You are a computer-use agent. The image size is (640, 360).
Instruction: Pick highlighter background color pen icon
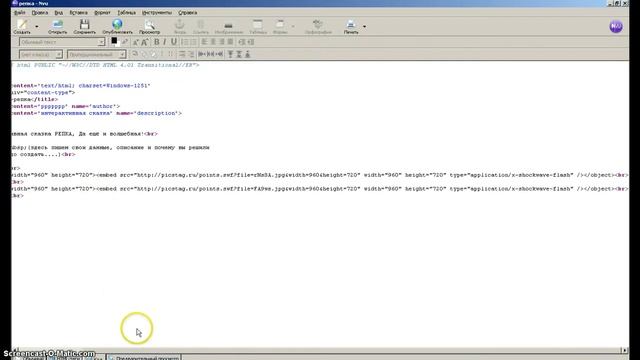click(125, 42)
